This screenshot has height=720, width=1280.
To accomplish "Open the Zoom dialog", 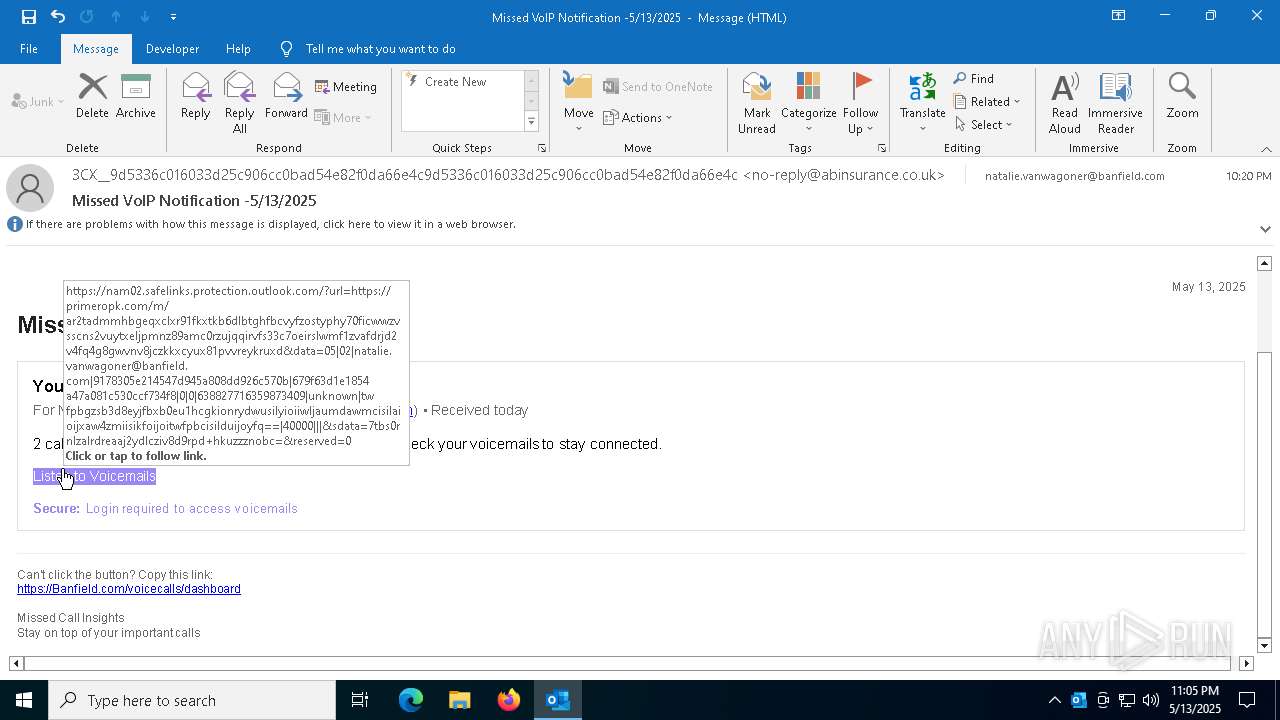I will coord(1182,96).
